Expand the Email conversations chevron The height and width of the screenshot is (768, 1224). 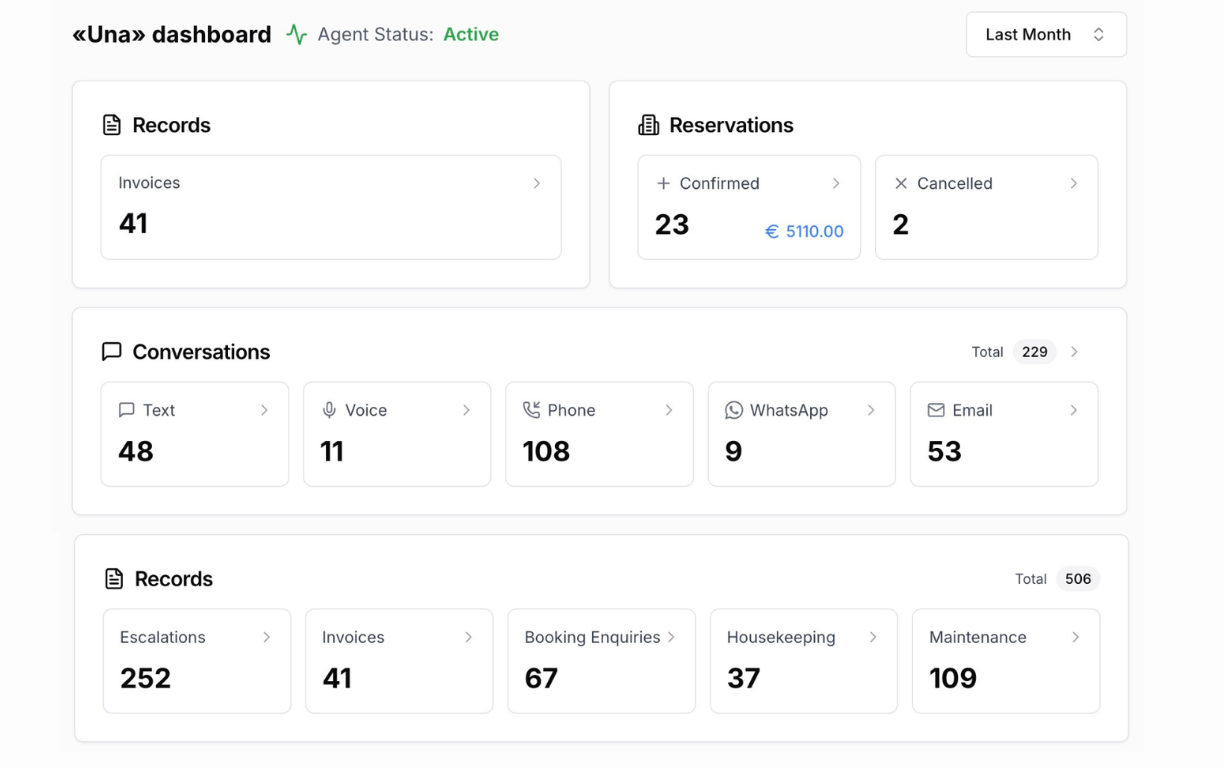1074,410
